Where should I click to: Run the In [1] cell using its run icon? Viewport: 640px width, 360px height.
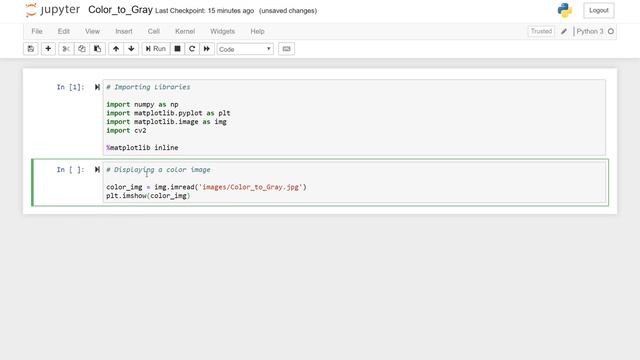[97, 87]
